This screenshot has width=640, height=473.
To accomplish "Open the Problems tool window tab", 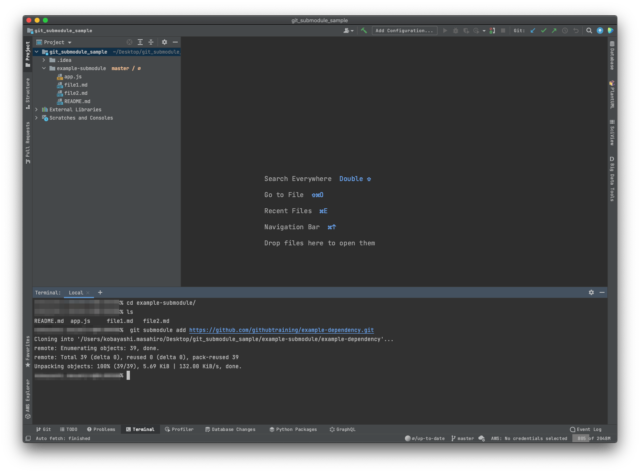I will point(101,429).
